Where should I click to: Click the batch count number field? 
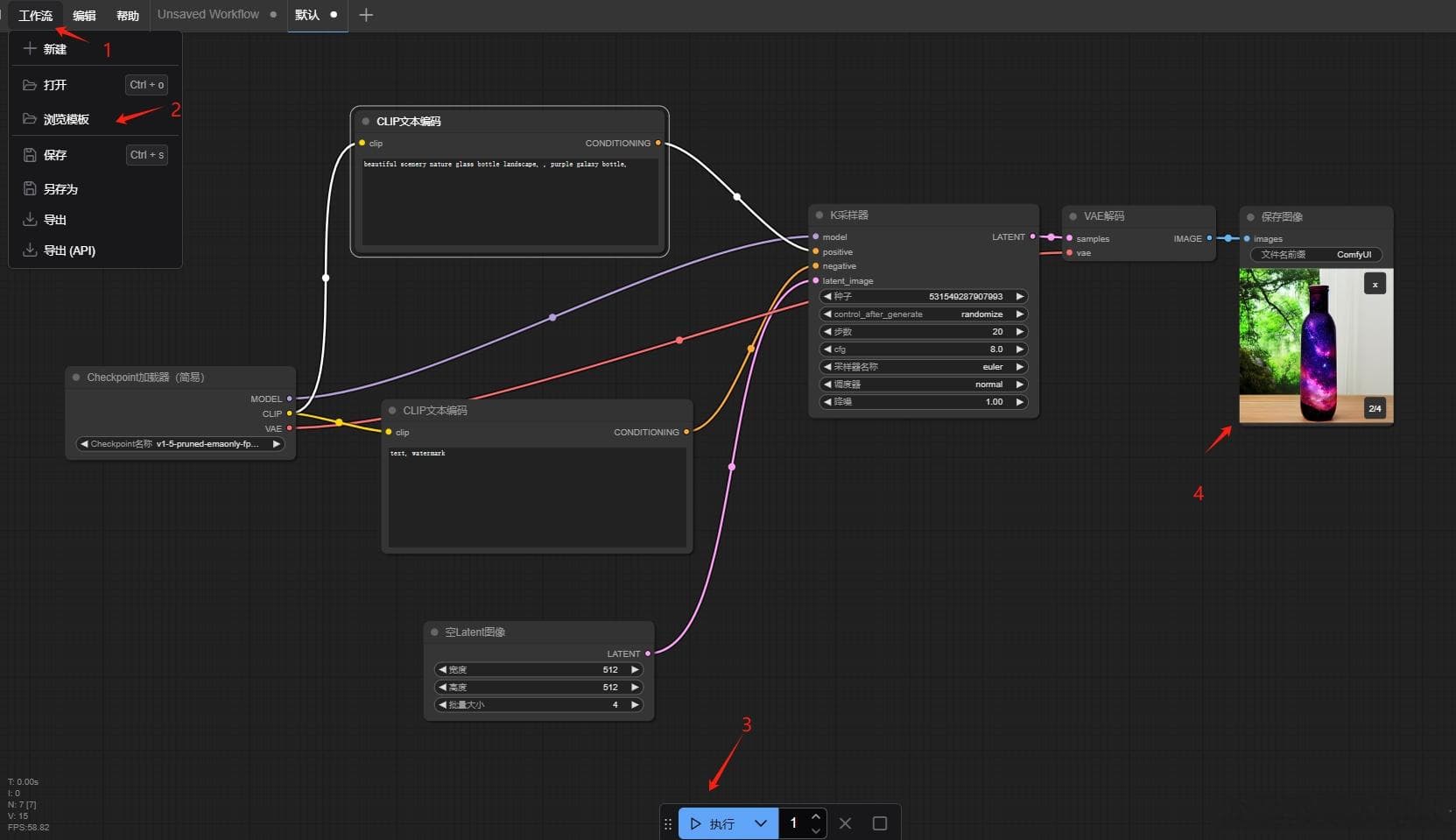pos(794,823)
